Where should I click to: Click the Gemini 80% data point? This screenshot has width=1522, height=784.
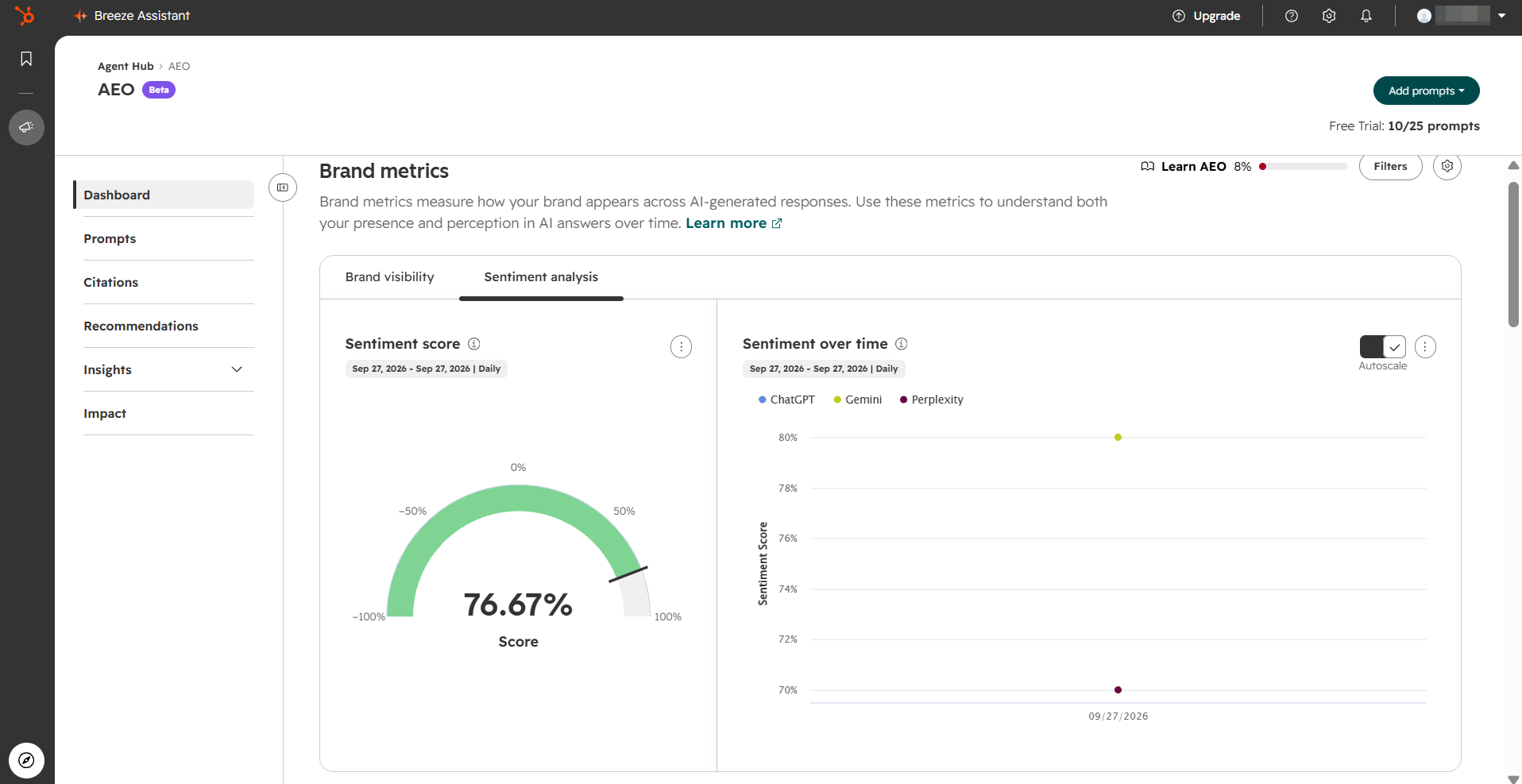(1118, 438)
